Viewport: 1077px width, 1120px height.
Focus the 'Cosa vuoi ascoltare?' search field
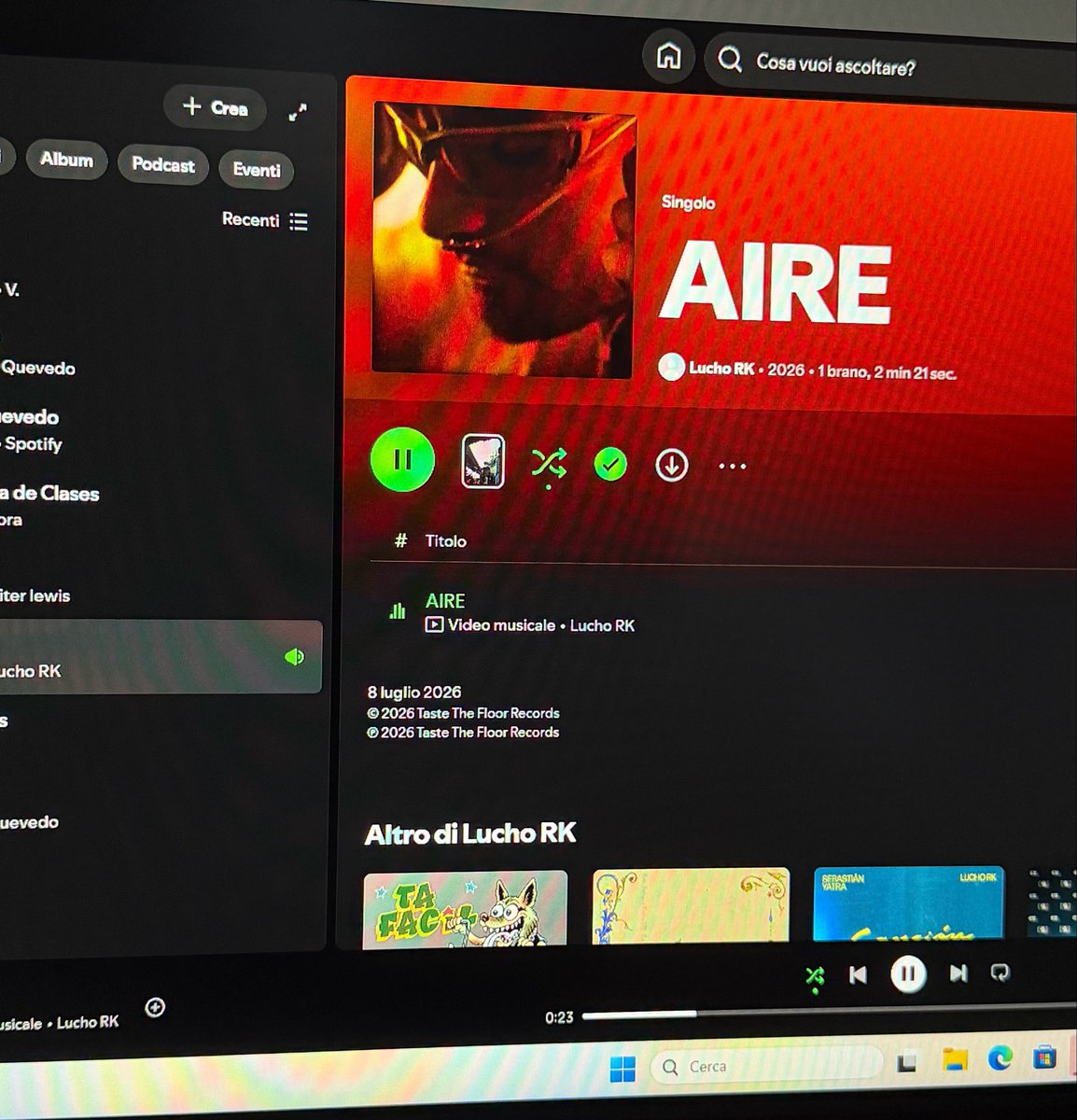click(891, 65)
